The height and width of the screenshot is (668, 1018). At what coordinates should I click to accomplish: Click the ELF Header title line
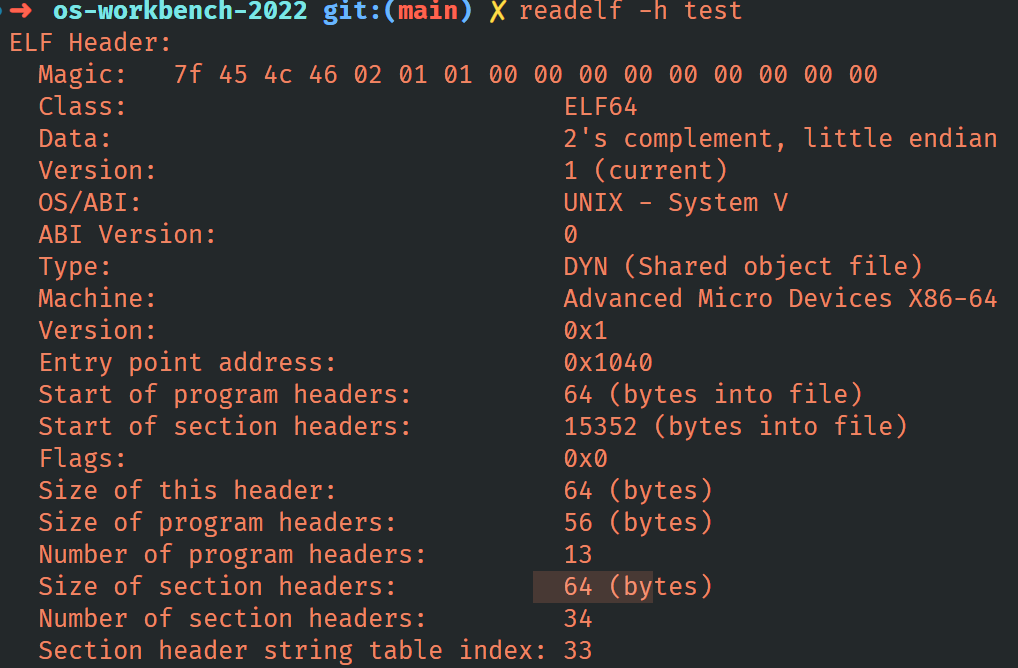point(90,43)
